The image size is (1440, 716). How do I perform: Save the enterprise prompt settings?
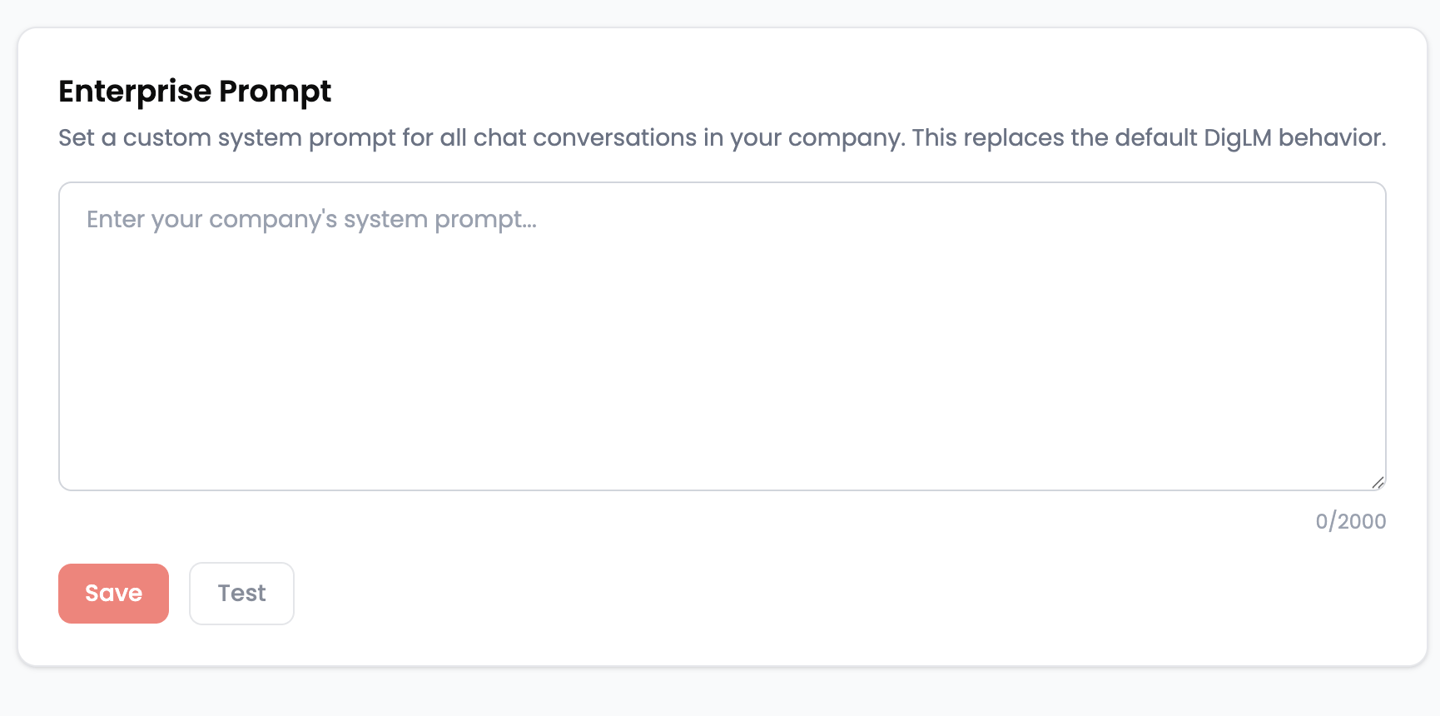click(x=113, y=593)
